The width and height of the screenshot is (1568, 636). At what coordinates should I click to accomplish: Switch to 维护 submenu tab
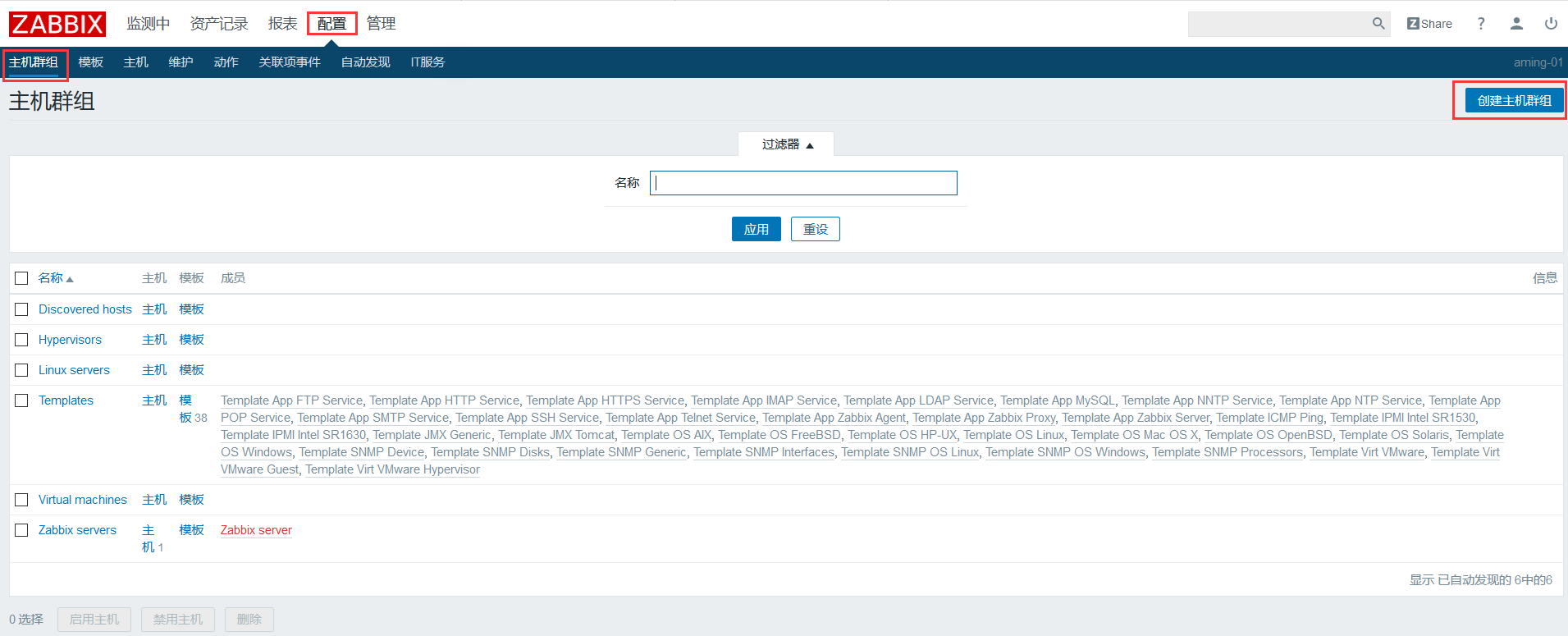pyautogui.click(x=181, y=62)
